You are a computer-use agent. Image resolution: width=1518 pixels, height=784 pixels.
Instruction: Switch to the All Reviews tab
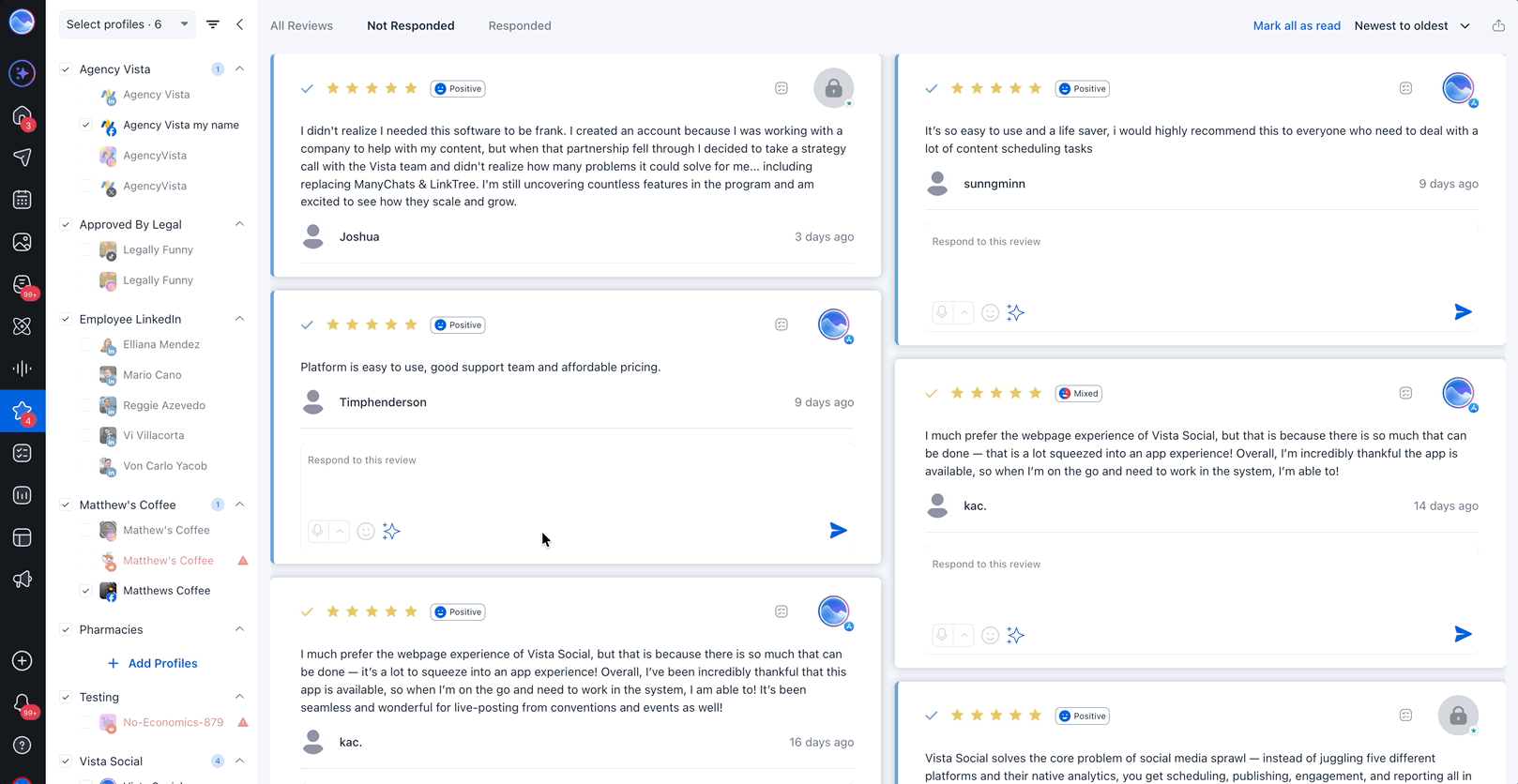[x=301, y=25]
